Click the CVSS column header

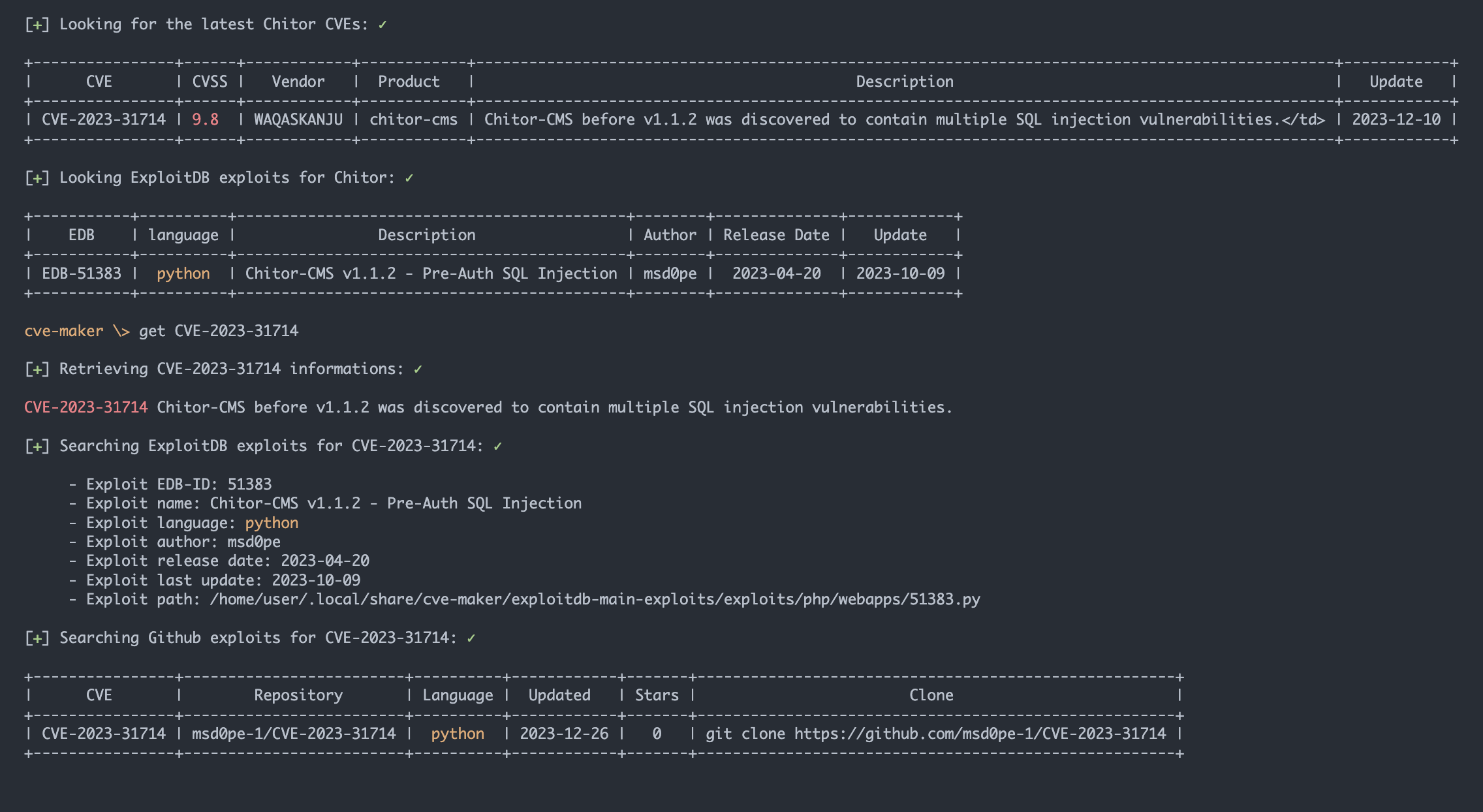210,82
